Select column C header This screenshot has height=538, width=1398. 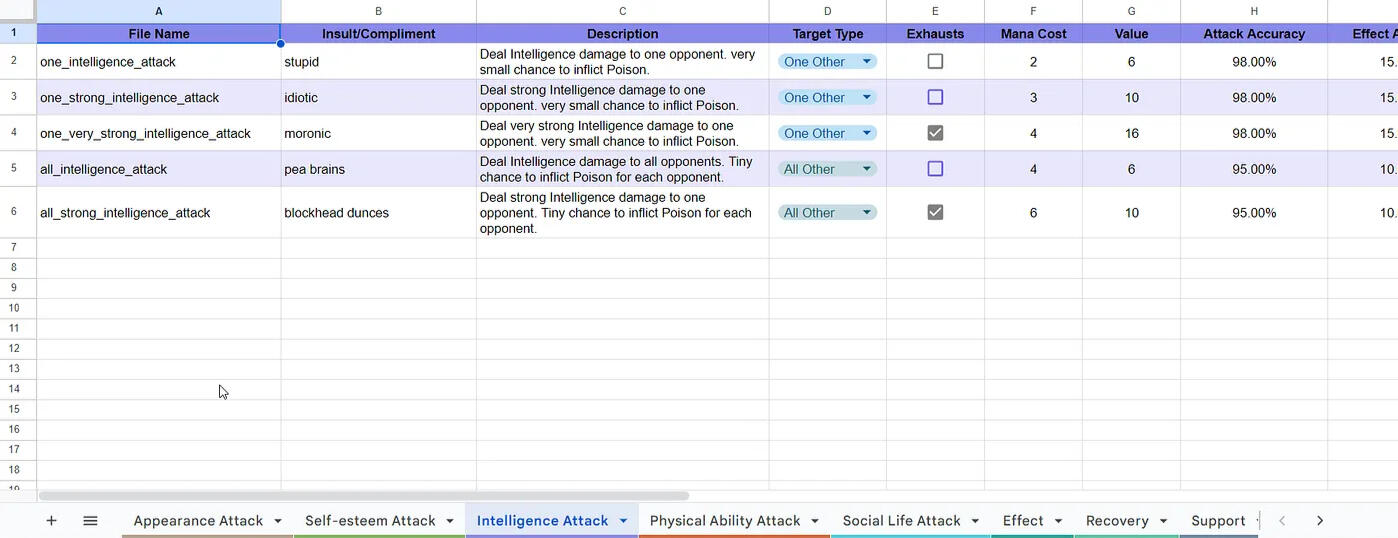point(622,11)
